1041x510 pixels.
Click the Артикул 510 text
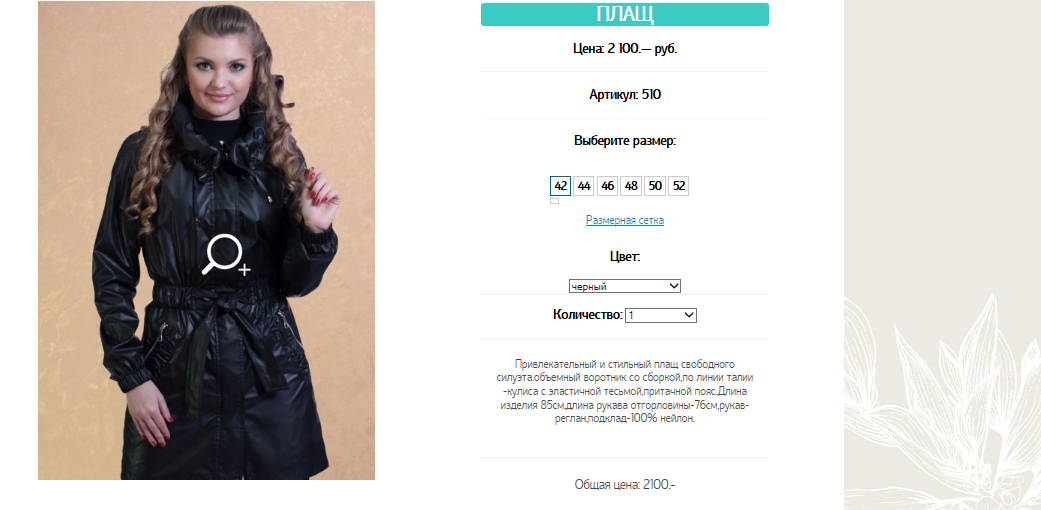(625, 94)
